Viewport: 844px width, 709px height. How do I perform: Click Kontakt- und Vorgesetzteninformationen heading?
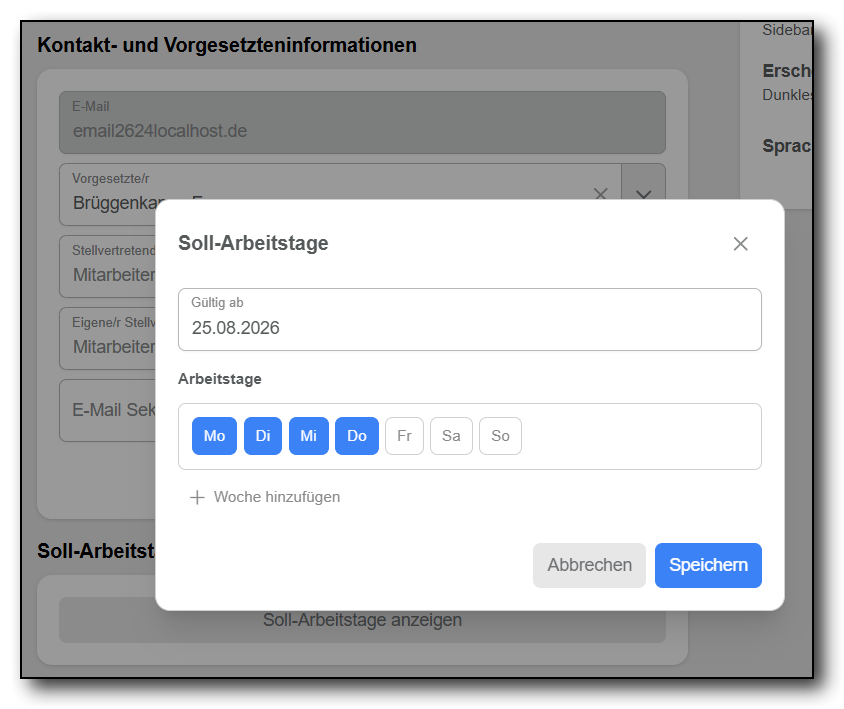pos(227,45)
